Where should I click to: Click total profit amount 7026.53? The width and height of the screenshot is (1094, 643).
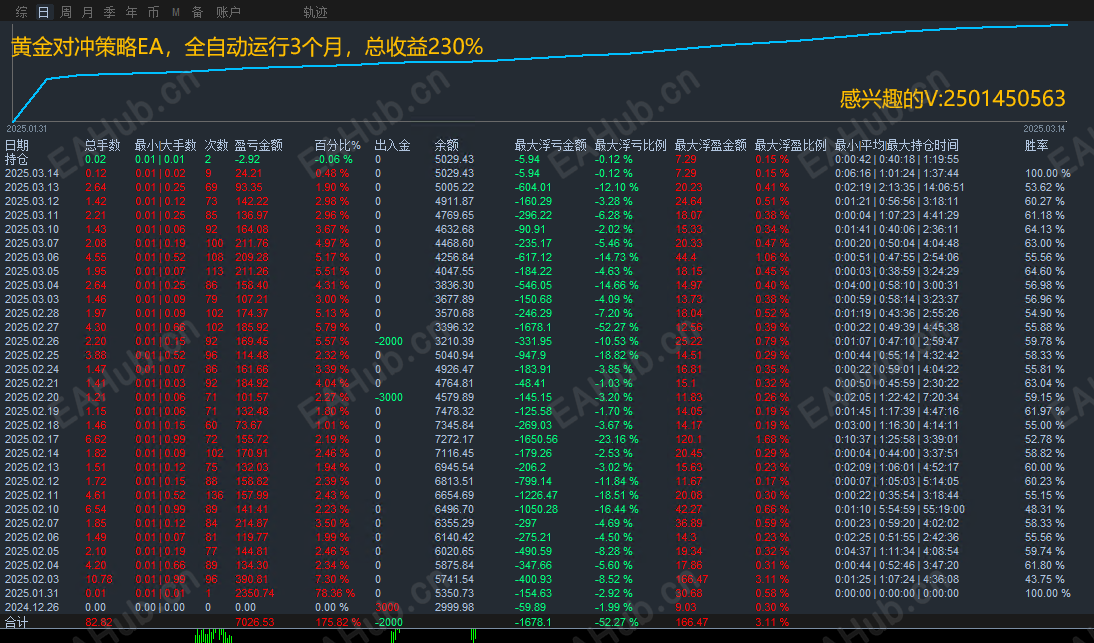[x=255, y=622]
